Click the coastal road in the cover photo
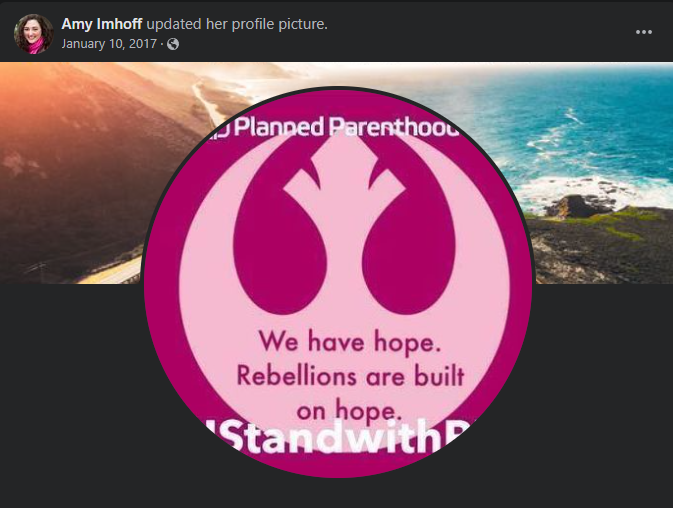Image resolution: width=673 pixels, height=508 pixels. 208,101
